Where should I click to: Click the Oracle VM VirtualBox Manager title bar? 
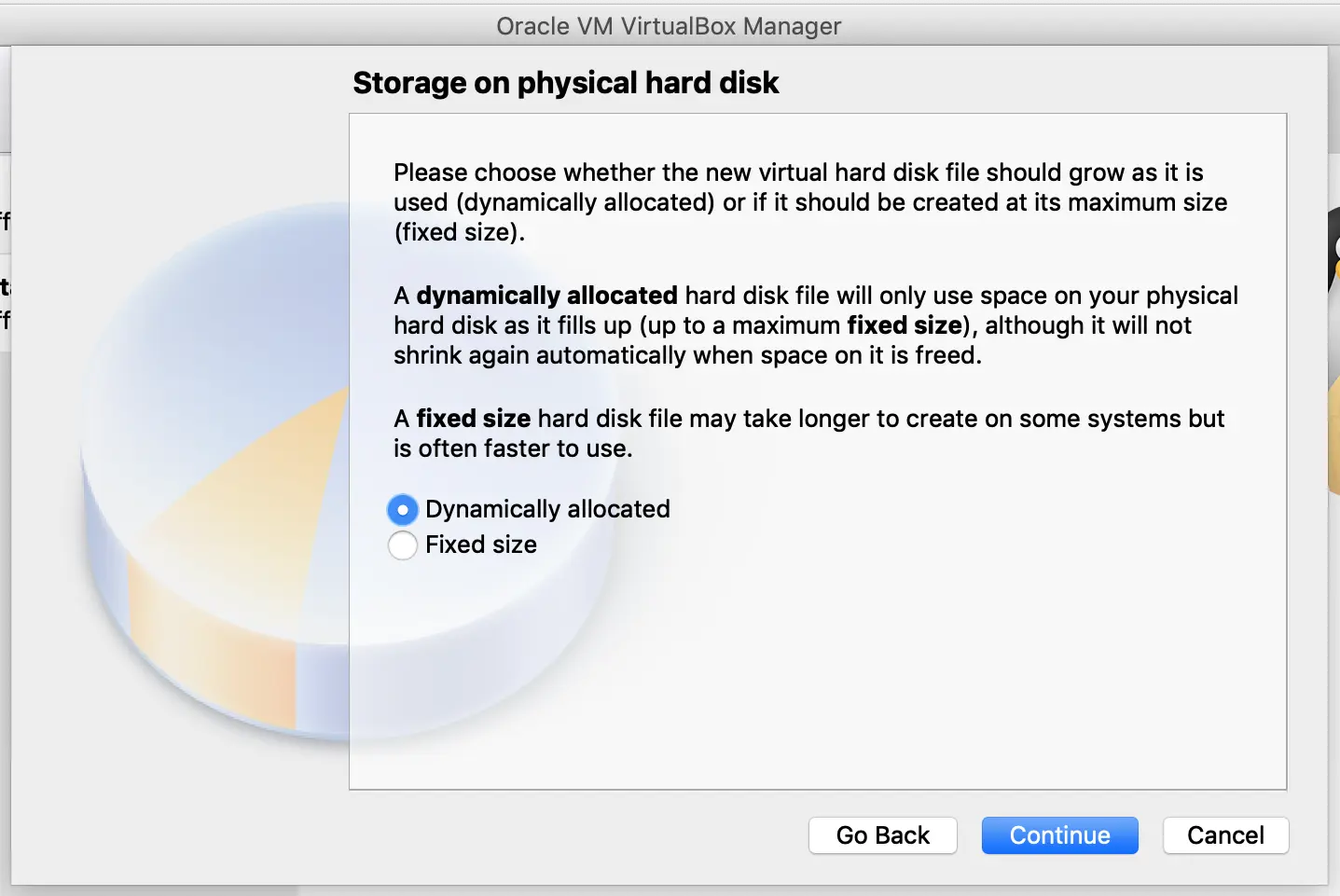(x=670, y=25)
